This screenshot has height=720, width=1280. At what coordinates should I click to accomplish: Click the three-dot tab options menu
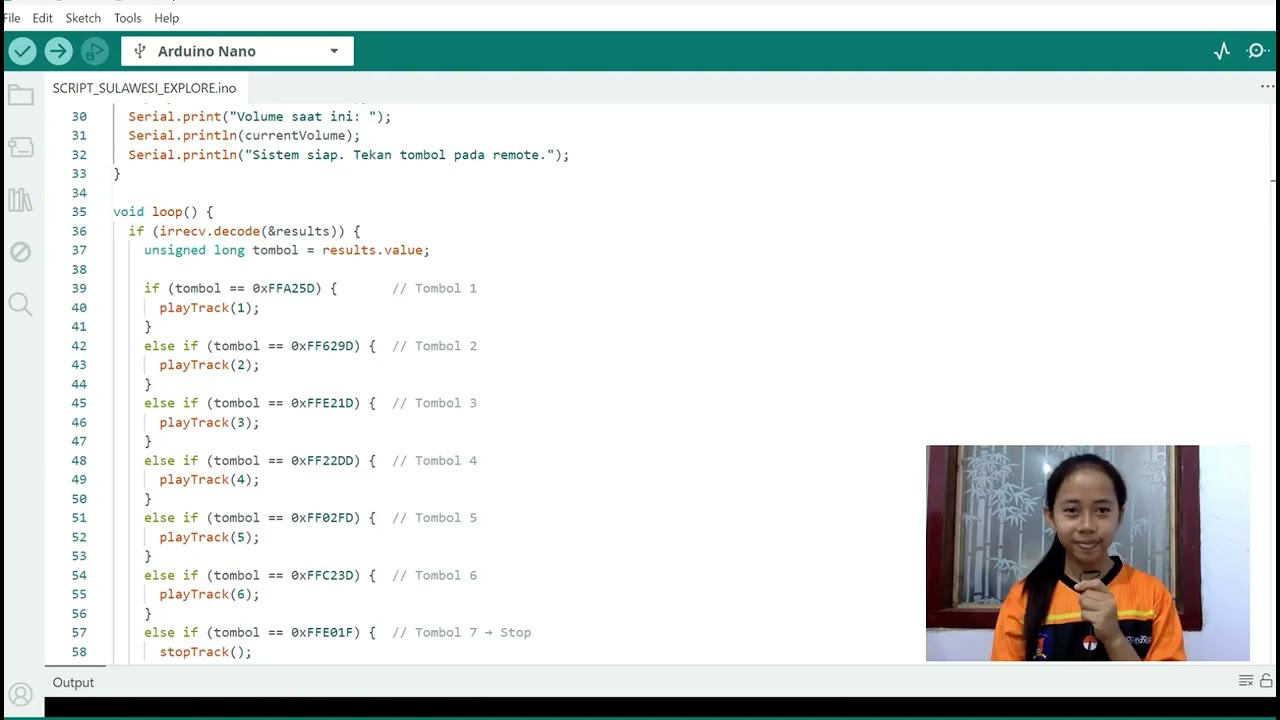point(1267,87)
